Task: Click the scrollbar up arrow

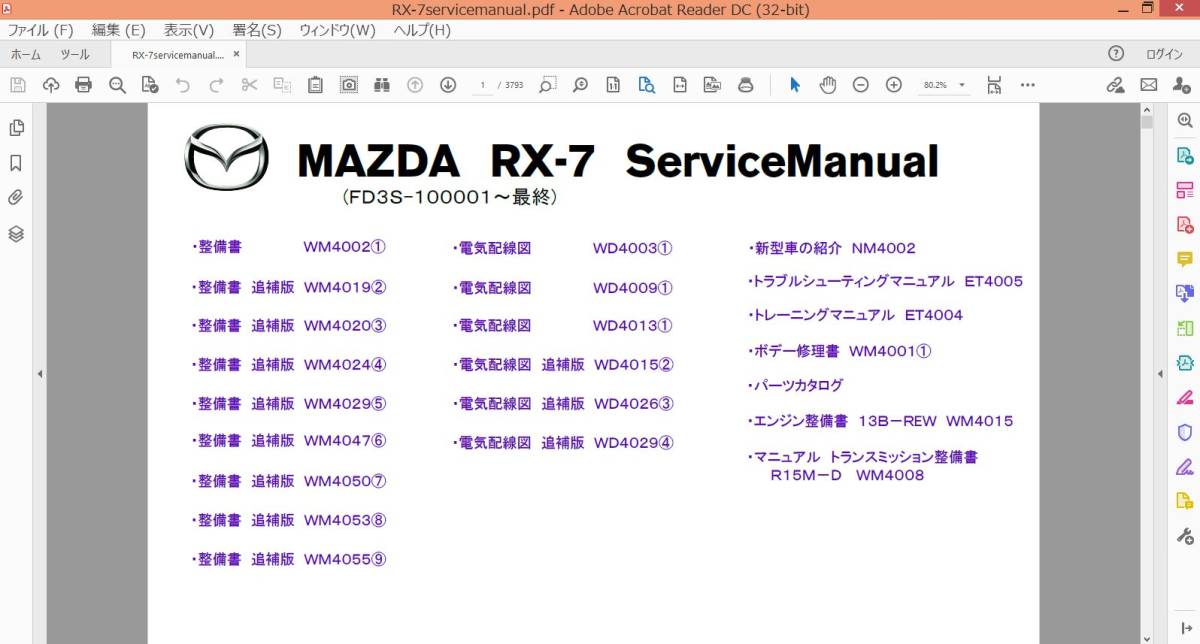Action: 1147,109
